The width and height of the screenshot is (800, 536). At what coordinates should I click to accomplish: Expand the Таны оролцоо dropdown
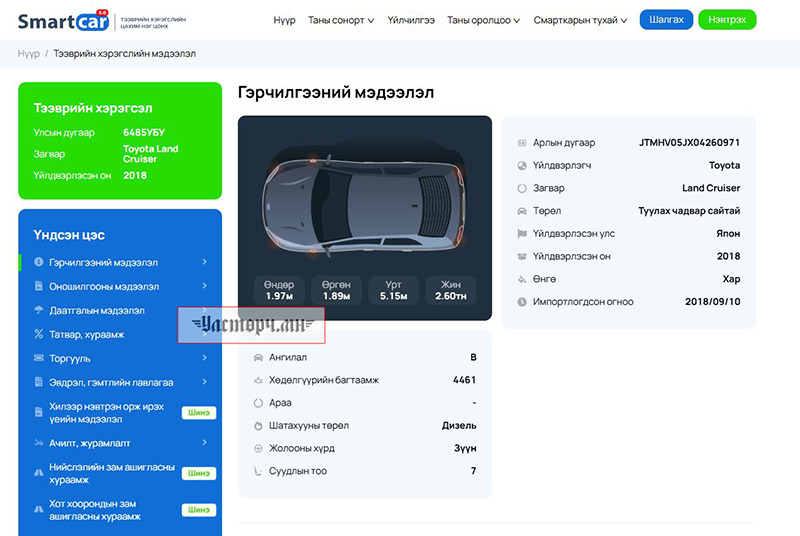[483, 20]
